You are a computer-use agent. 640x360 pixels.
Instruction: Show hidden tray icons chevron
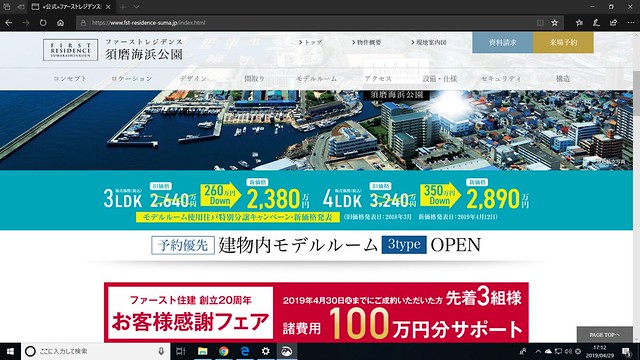click(x=538, y=351)
